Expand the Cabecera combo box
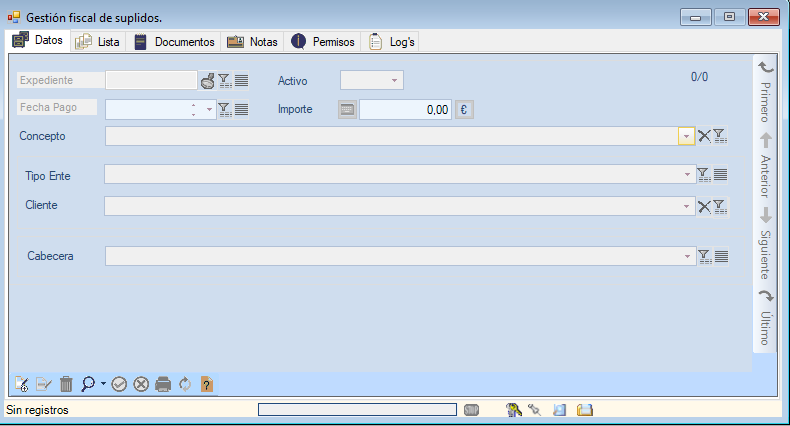Screen dimensions: 790x426 [687, 257]
